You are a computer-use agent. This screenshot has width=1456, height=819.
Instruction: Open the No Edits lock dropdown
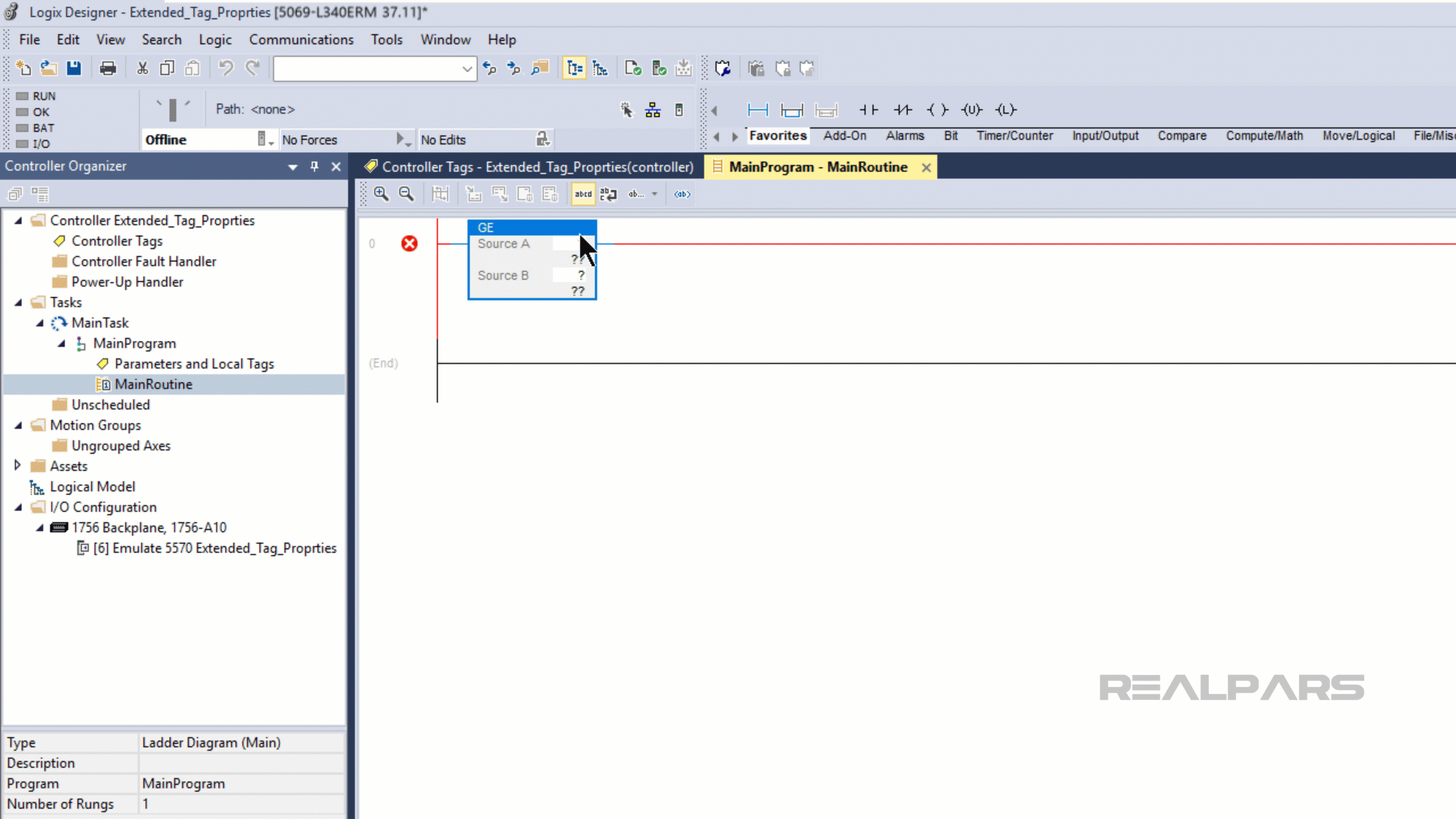pos(543,140)
